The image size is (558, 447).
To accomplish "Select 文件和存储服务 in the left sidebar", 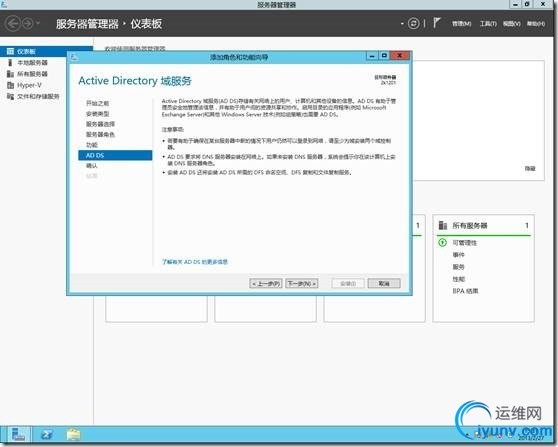I will coord(38,96).
